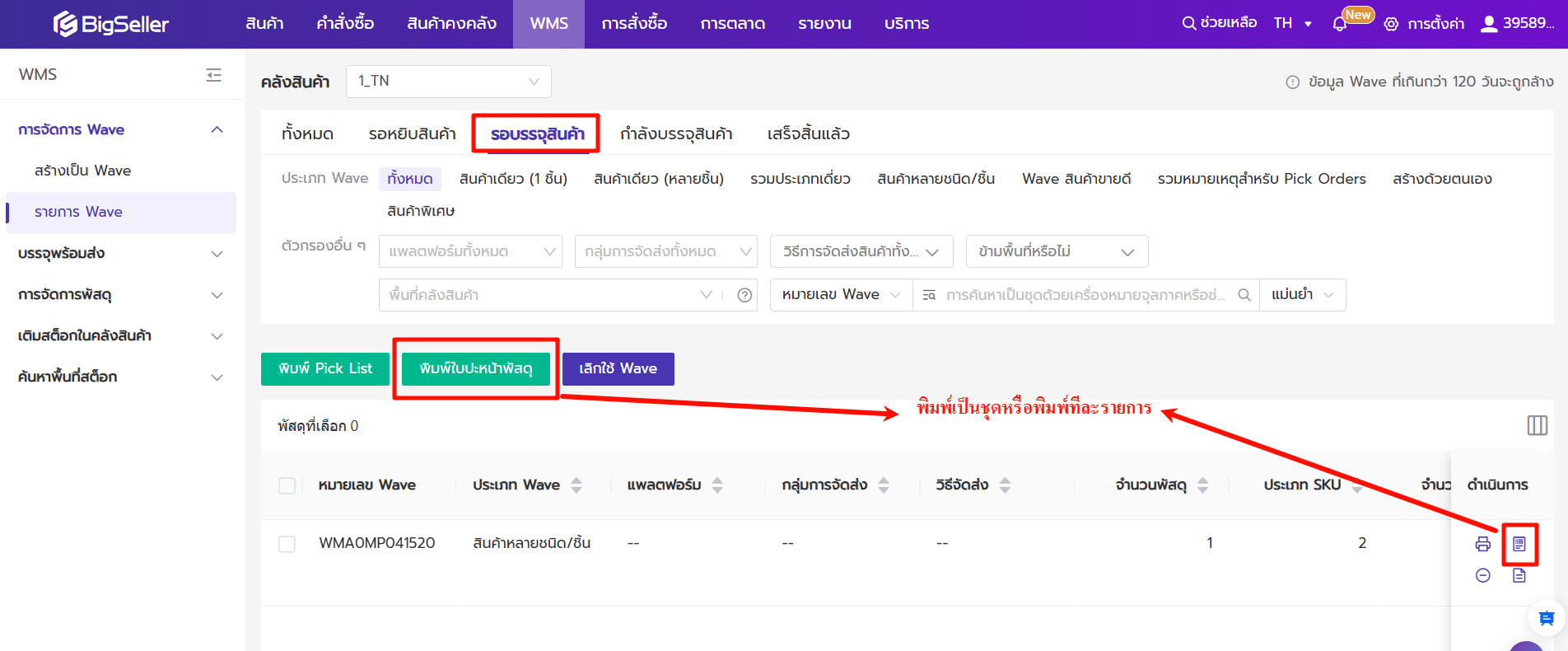Open the Wave number search type dropdown
Screen dimensions: 1568x651
(x=841, y=295)
